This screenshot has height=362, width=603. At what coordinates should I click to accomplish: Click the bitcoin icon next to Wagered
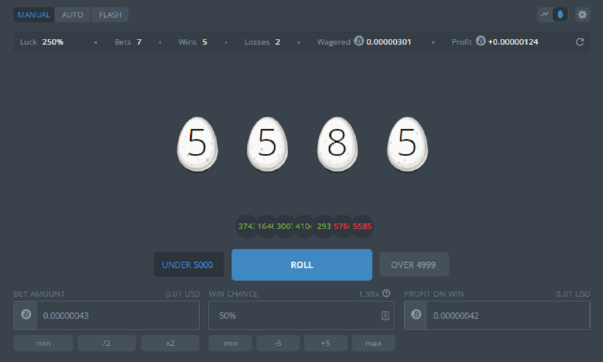click(x=359, y=41)
